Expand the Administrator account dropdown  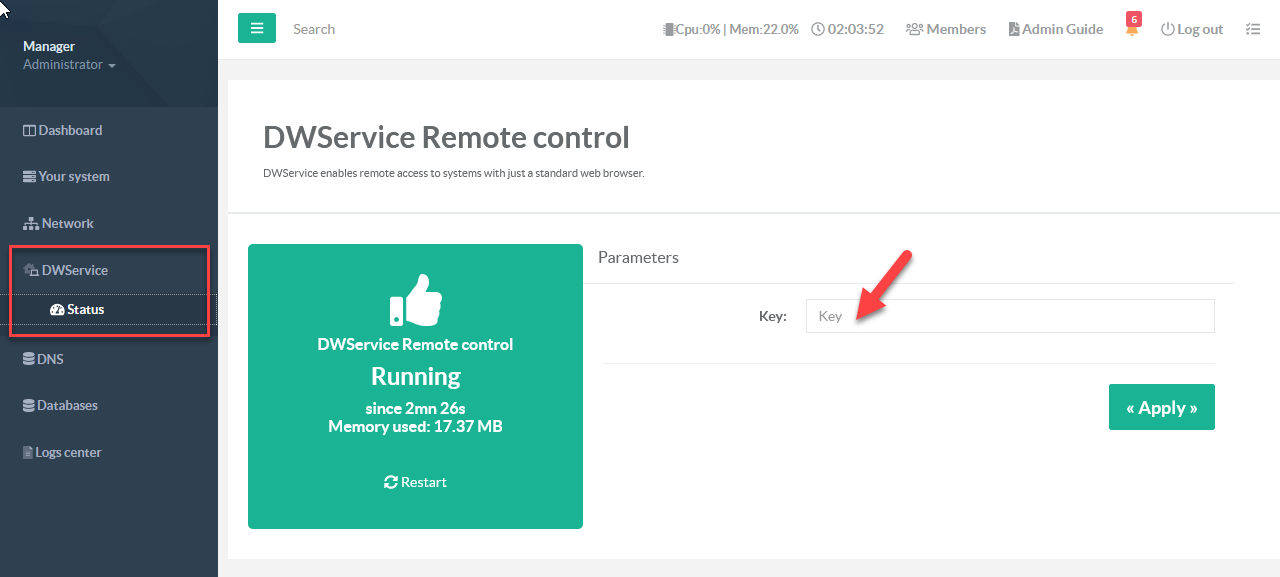[x=69, y=65]
